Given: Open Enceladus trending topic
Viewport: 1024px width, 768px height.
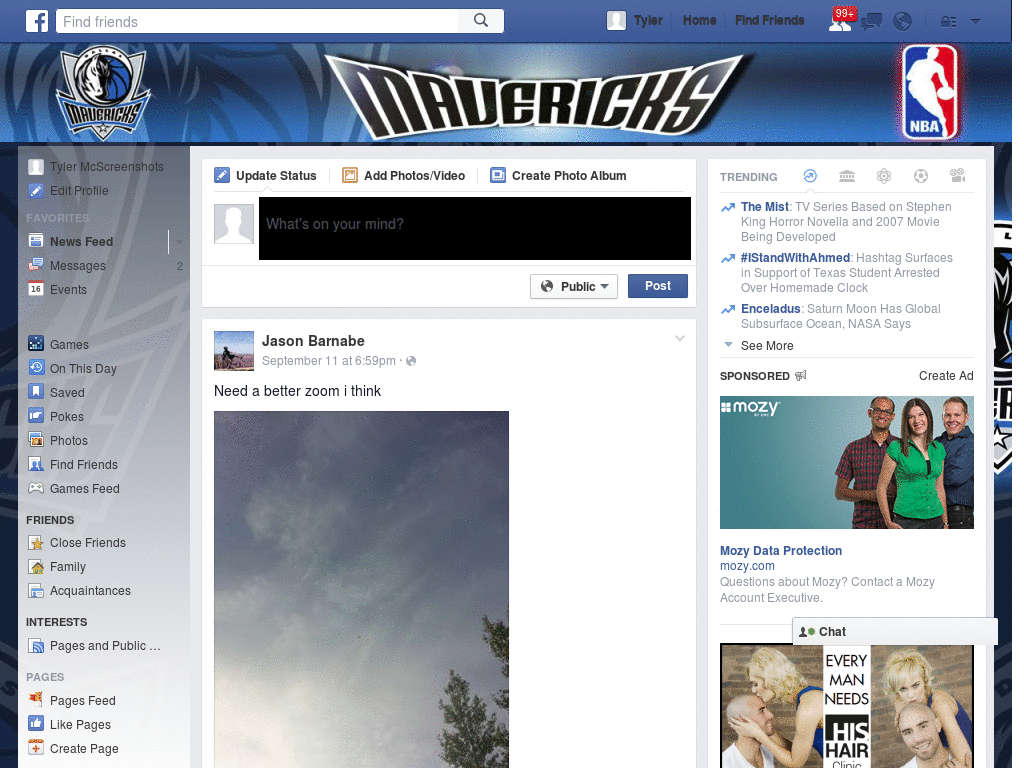Looking at the screenshot, I should [x=771, y=308].
